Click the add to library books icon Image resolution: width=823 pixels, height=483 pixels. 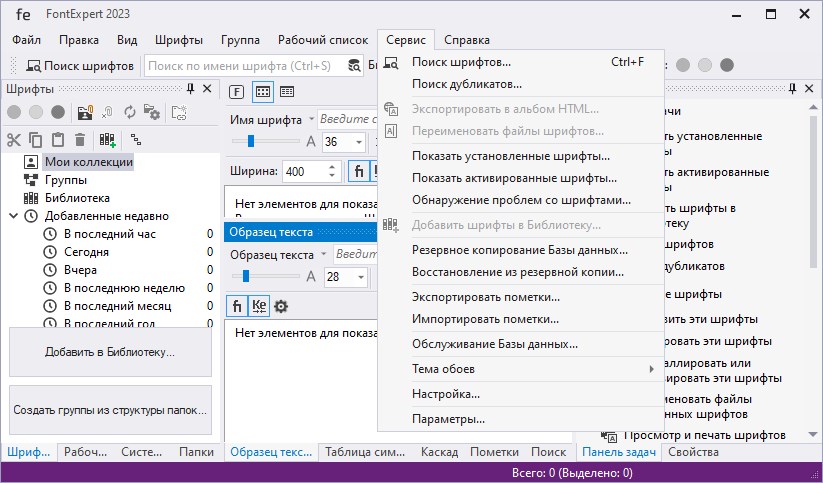[x=107, y=140]
